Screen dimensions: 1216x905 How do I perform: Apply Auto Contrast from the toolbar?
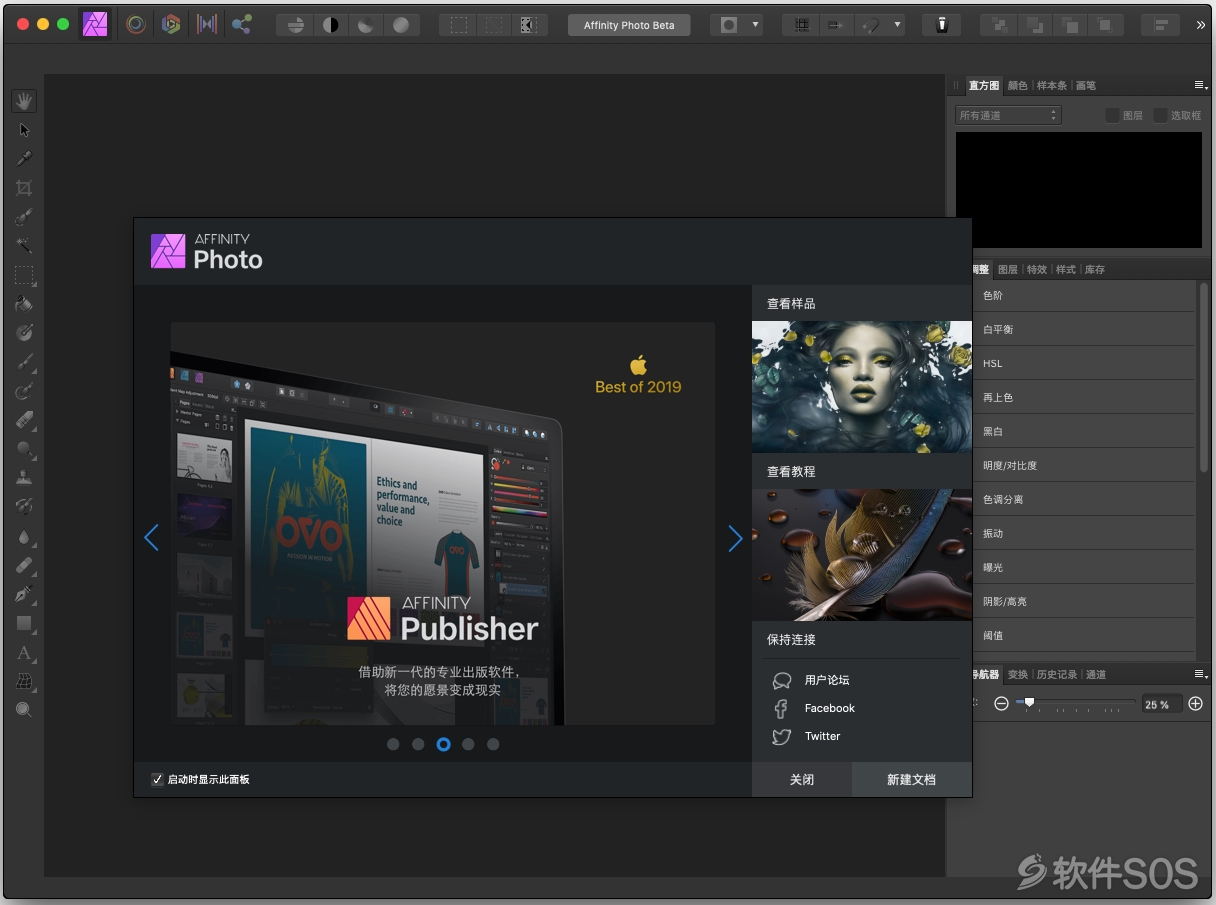(330, 25)
